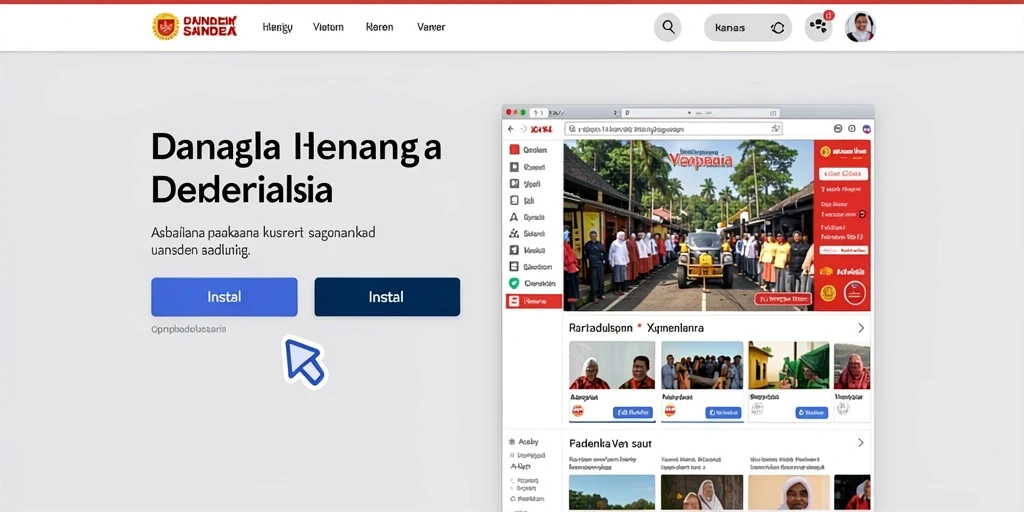Select the red square icon in inner sidebar
Viewport: 1024px width, 512px height.
pyautogui.click(x=514, y=150)
